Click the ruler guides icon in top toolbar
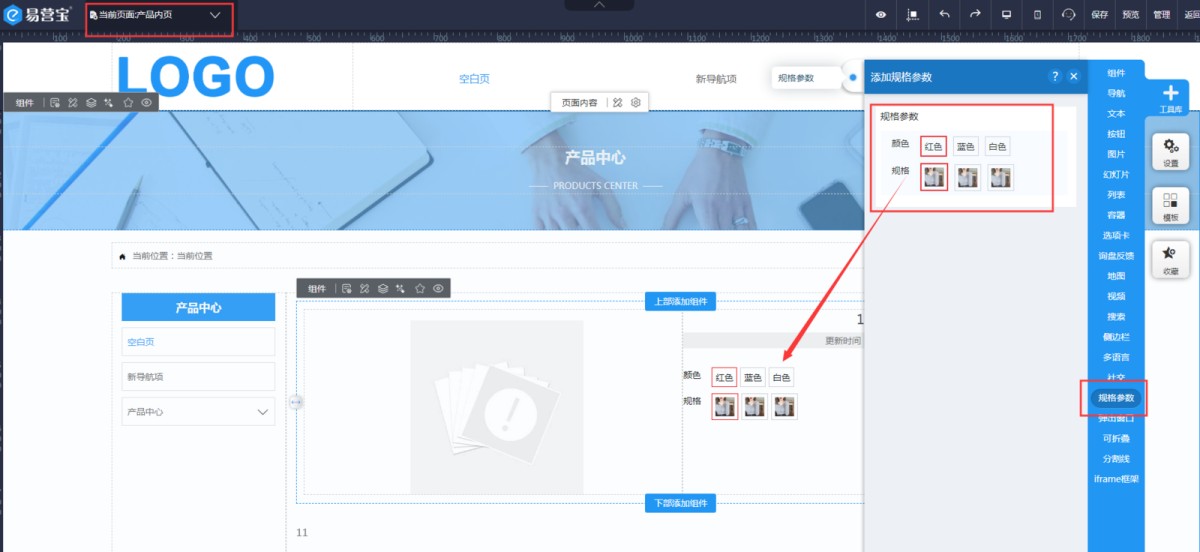1200x552 pixels. coord(912,15)
